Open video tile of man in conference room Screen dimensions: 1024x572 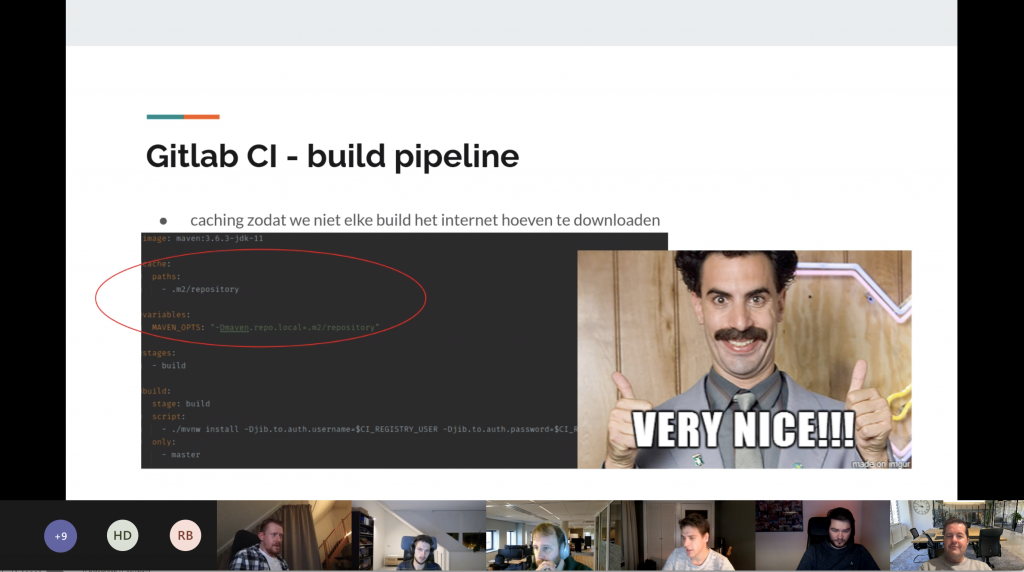pyautogui.click(x=957, y=535)
